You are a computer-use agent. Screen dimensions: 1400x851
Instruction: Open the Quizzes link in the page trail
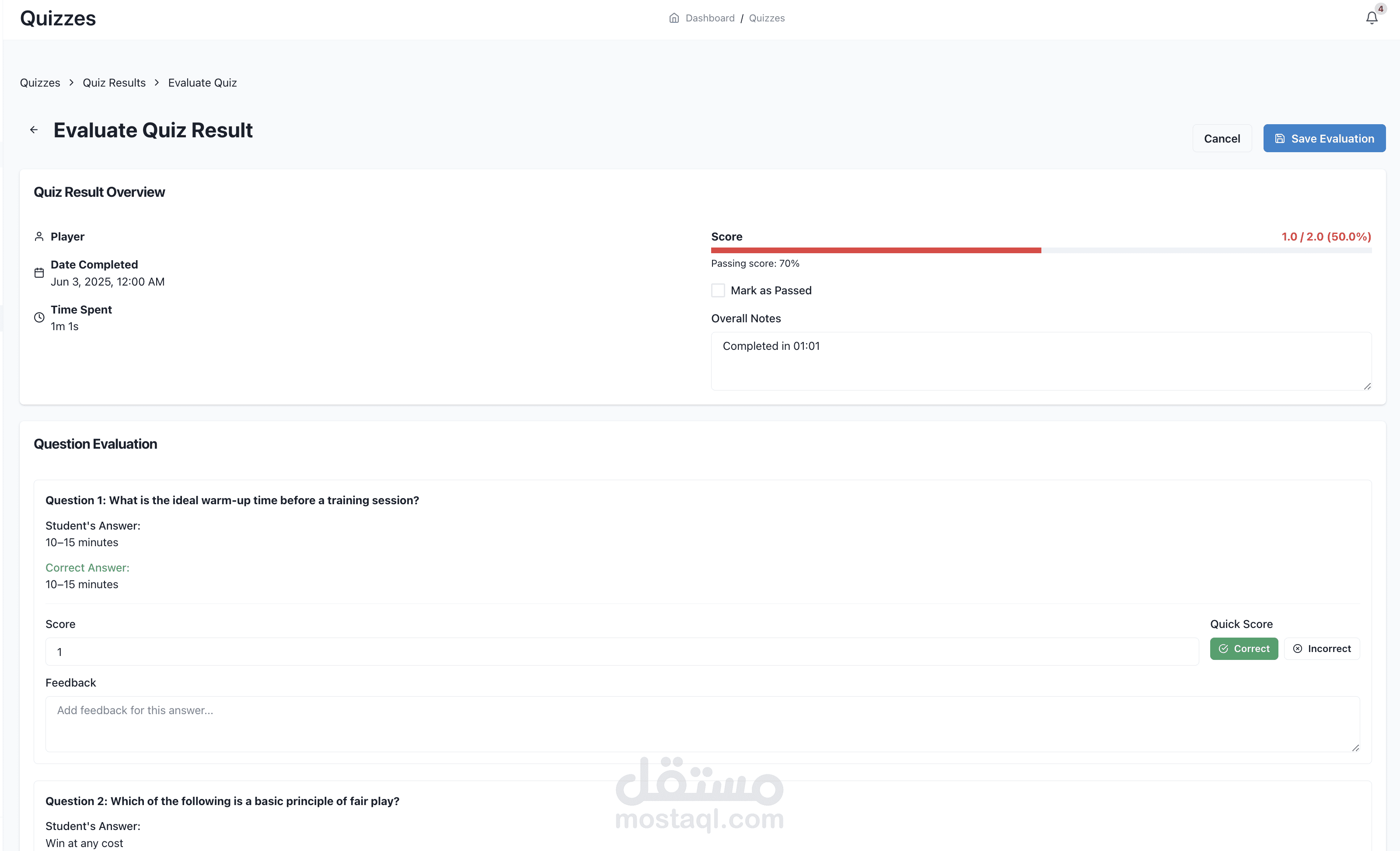(x=40, y=83)
